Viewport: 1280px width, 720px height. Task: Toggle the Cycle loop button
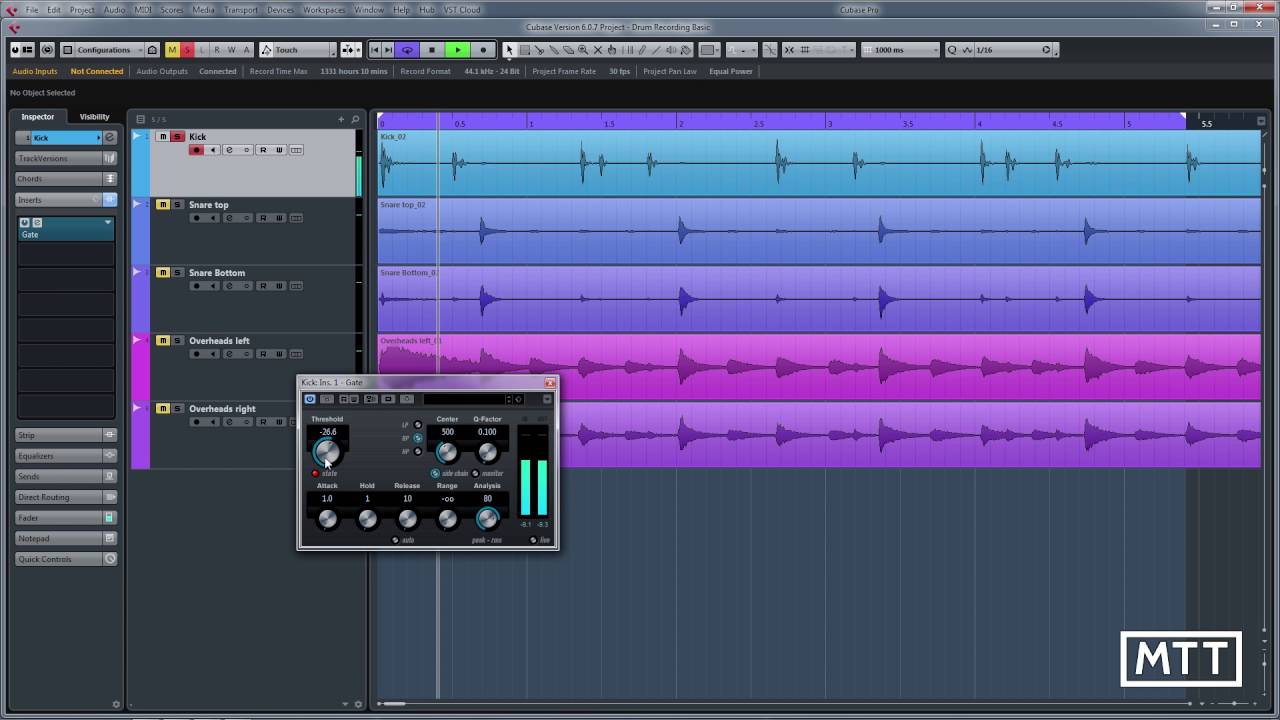point(407,50)
